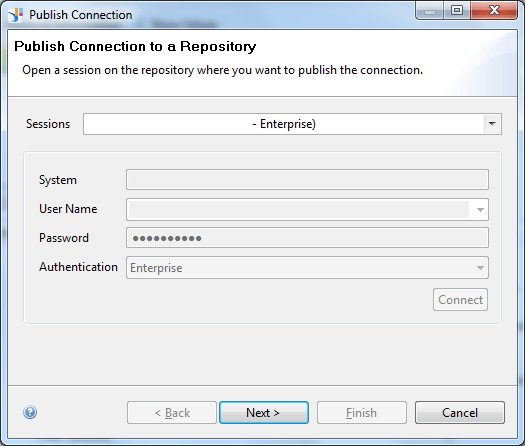
Task: Open the User Name dropdown arrow
Action: point(480,210)
